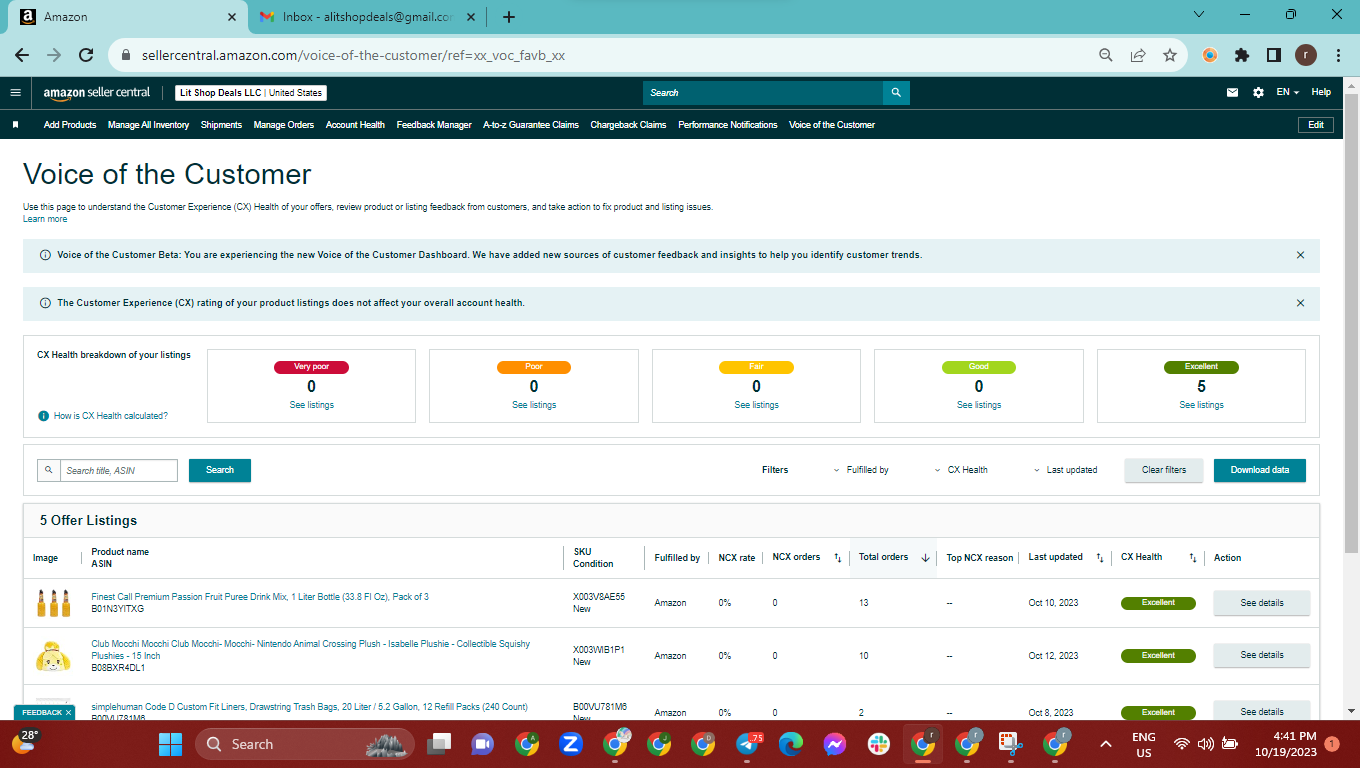This screenshot has height=768, width=1360.
Task: See details for the Isabelle Plushie listing
Action: pyautogui.click(x=1262, y=655)
